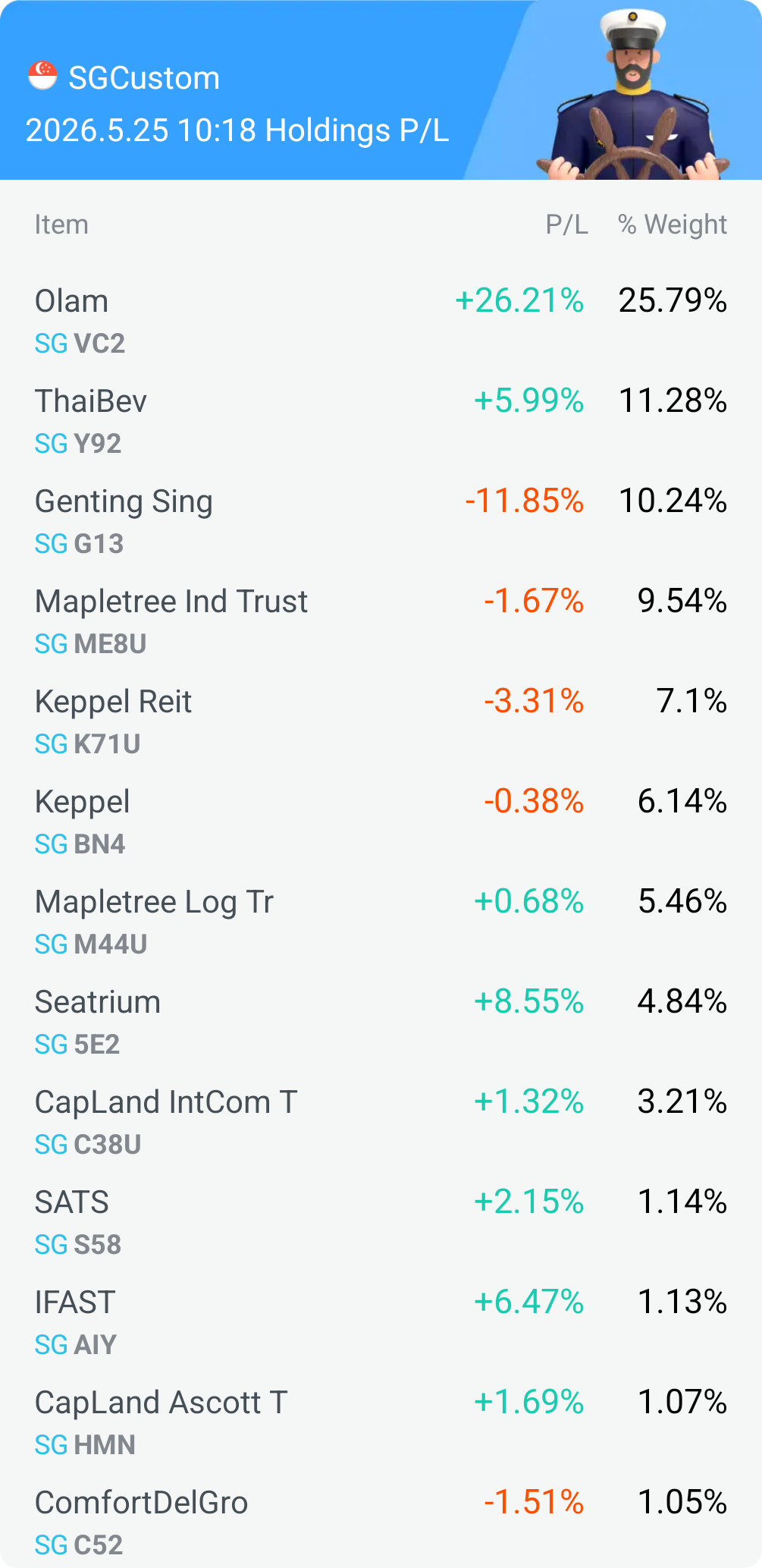Open the SG K71U ticker code
The height and width of the screenshot is (1568, 762).
(x=88, y=744)
